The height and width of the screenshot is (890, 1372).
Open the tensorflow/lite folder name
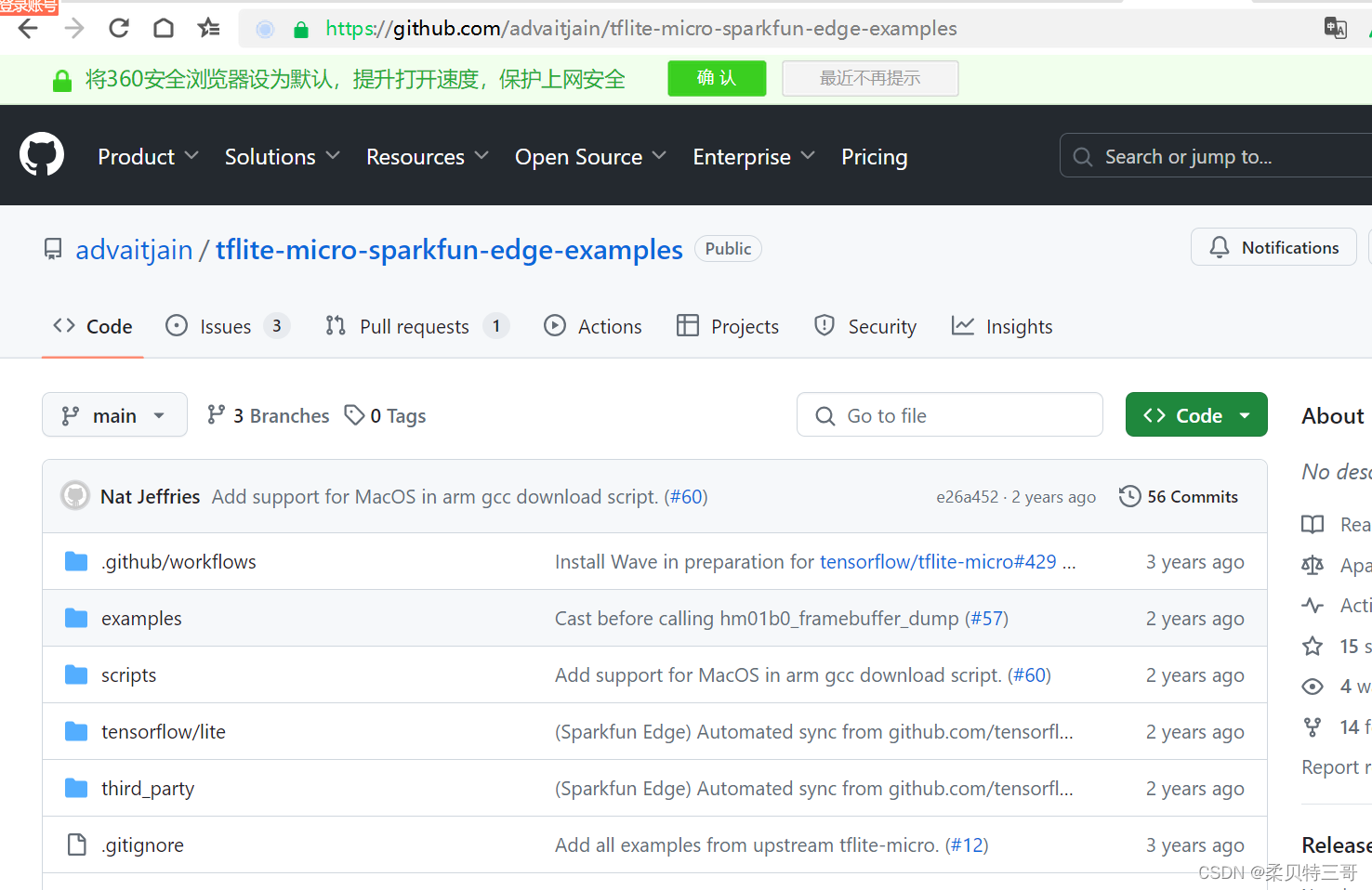(164, 731)
